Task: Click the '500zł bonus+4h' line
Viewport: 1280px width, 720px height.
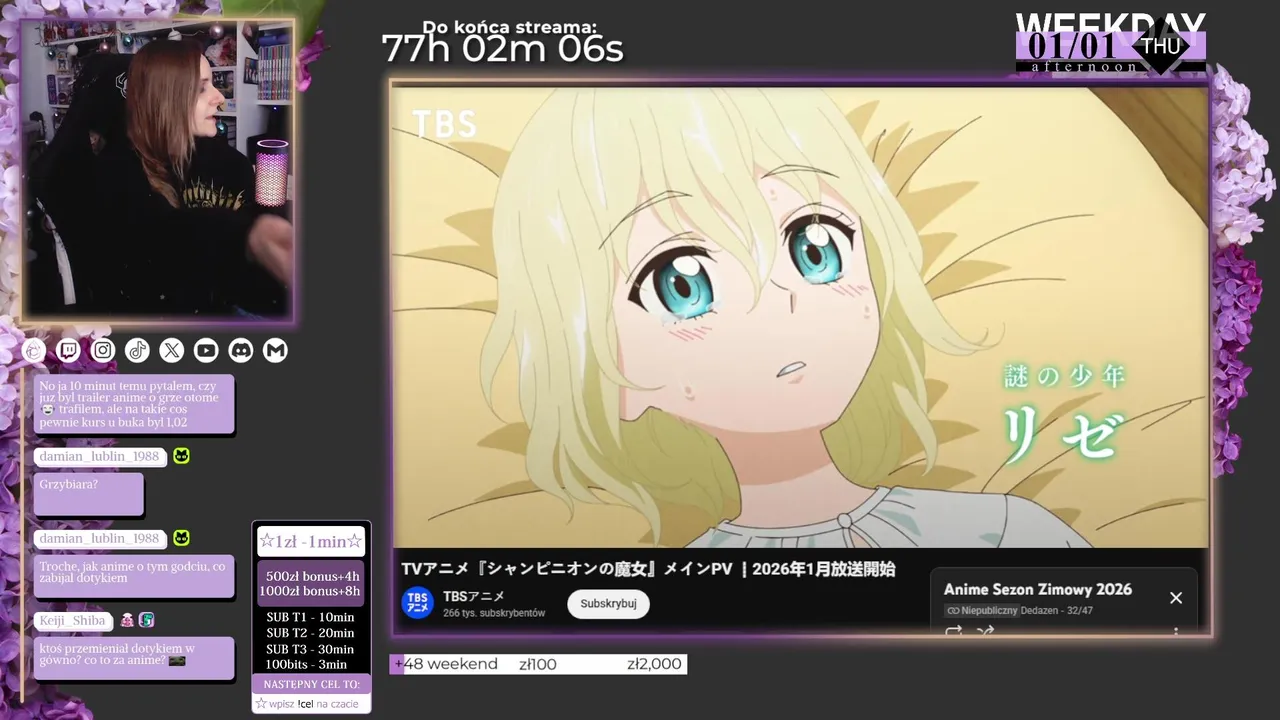Action: [x=312, y=576]
